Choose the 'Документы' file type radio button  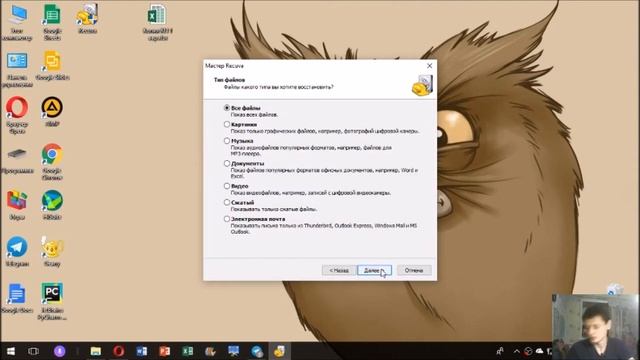[x=227, y=163]
